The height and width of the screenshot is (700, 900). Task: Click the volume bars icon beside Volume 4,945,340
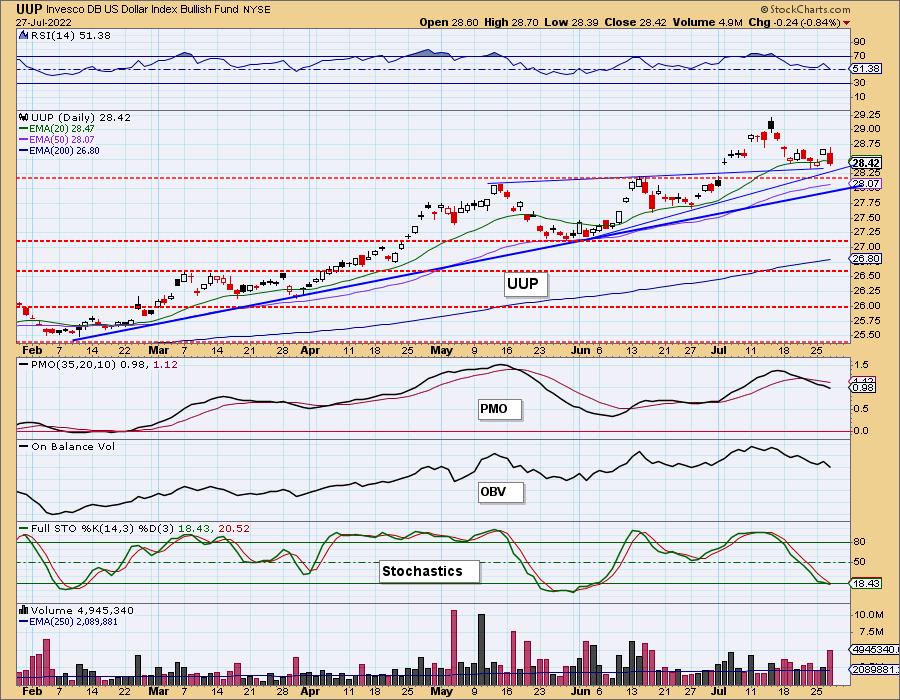(24, 610)
